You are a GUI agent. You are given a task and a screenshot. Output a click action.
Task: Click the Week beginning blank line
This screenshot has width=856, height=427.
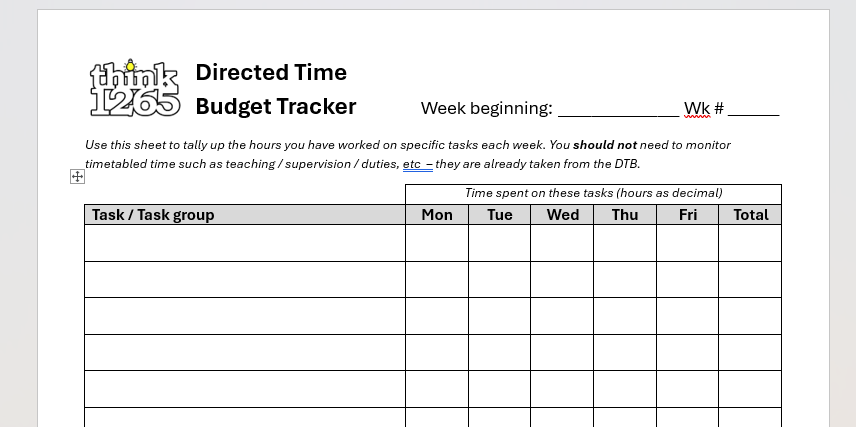tap(619, 110)
